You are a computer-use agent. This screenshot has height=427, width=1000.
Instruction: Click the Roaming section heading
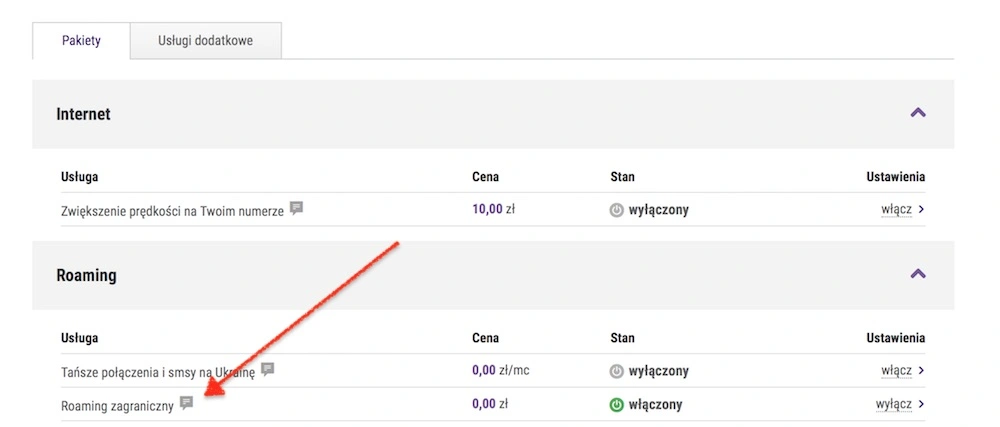click(x=87, y=276)
